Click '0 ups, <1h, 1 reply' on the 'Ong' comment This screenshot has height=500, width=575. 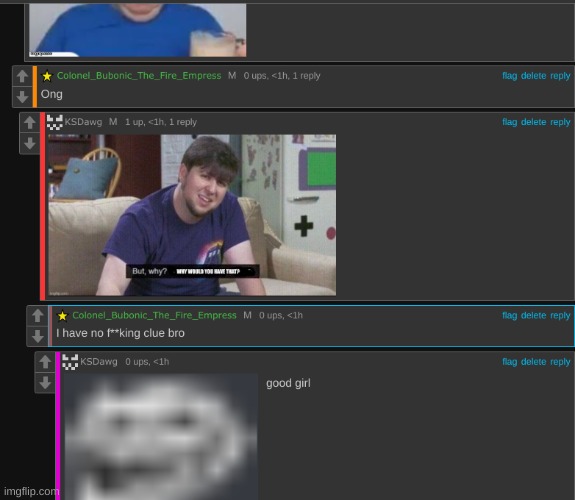coord(282,76)
